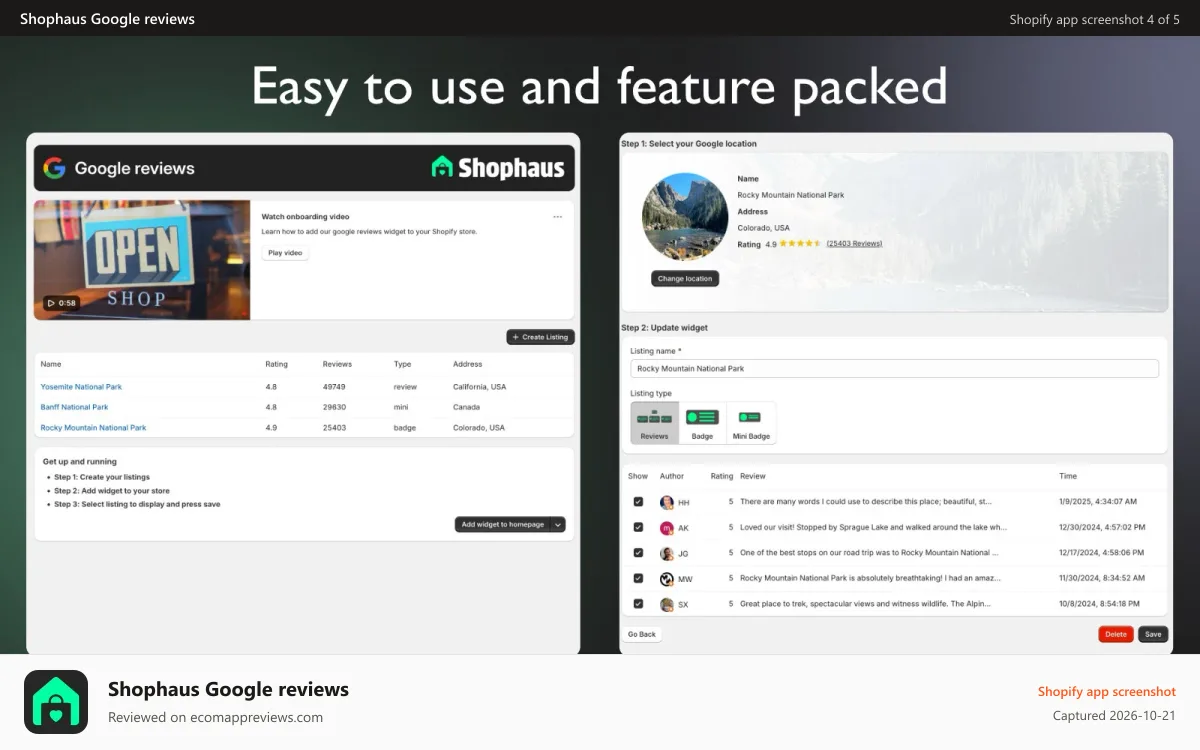Viewport: 1200px width, 750px height.
Task: Click the California, USA address cell
Action: (479, 387)
